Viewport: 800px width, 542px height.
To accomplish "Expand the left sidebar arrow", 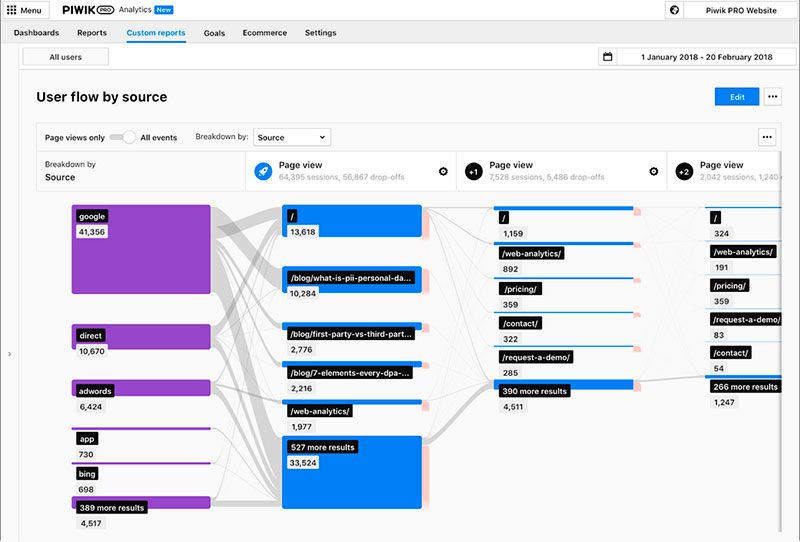I will pos(9,354).
